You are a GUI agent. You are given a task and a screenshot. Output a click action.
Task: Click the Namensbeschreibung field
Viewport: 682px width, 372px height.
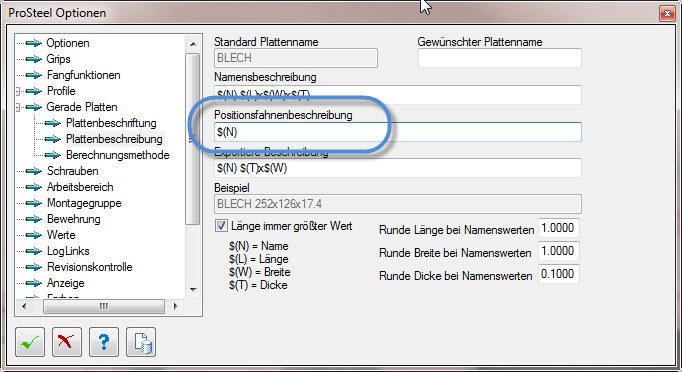[x=398, y=95]
